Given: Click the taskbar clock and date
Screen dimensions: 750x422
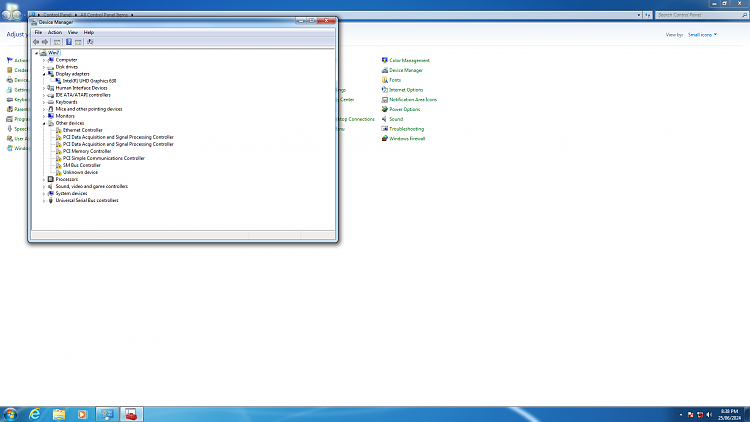Looking at the screenshot, I should coord(729,414).
